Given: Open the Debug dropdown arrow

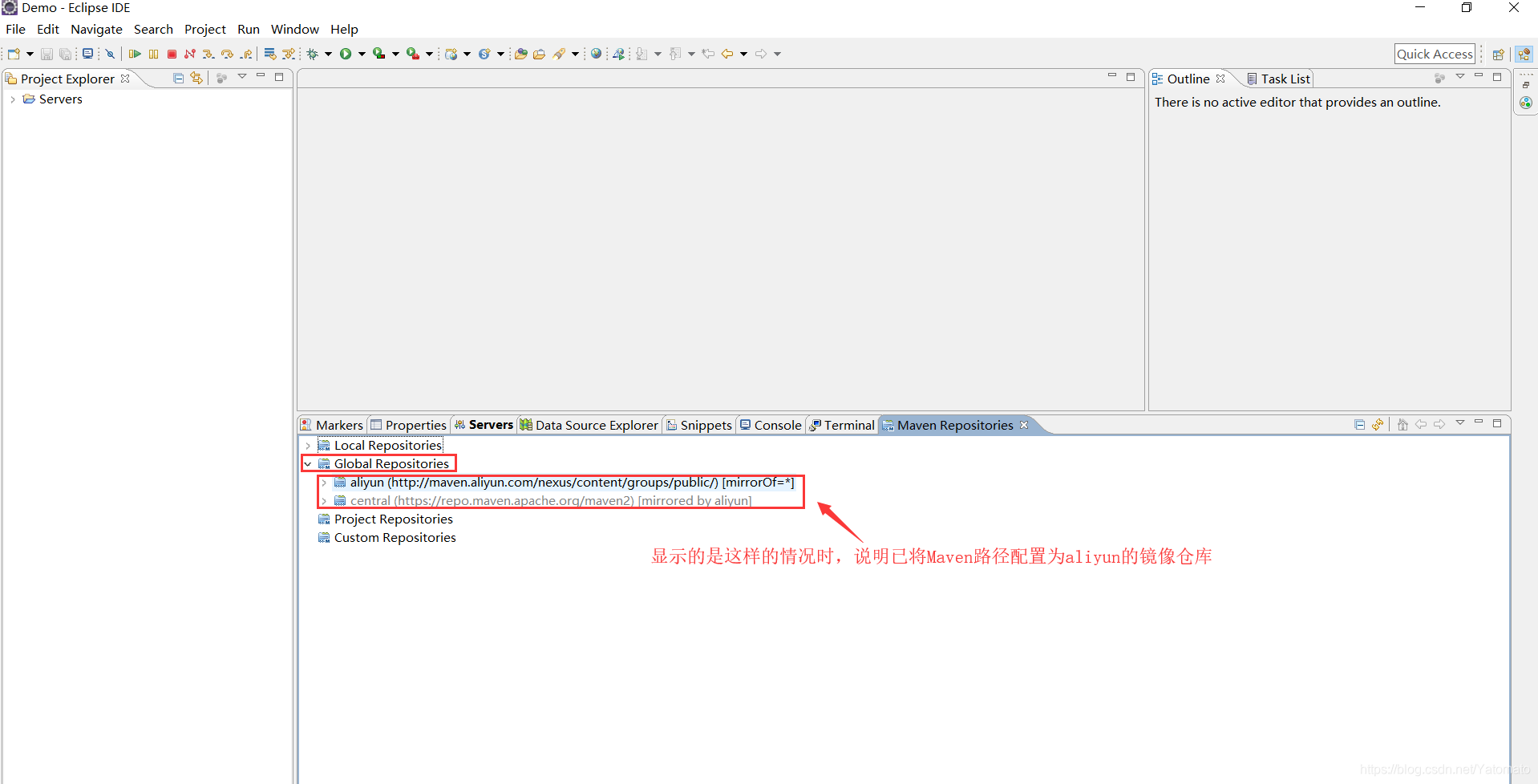Looking at the screenshot, I should [x=328, y=54].
